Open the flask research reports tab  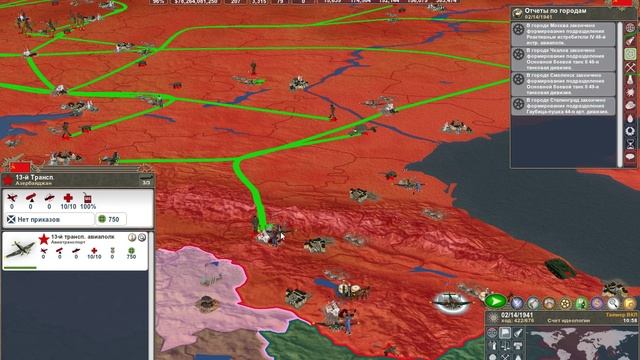[631, 80]
